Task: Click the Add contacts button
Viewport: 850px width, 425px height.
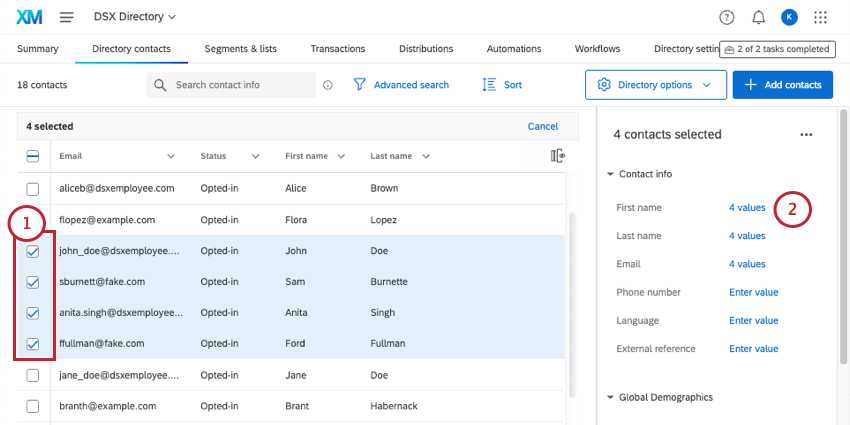Action: pyautogui.click(x=783, y=85)
